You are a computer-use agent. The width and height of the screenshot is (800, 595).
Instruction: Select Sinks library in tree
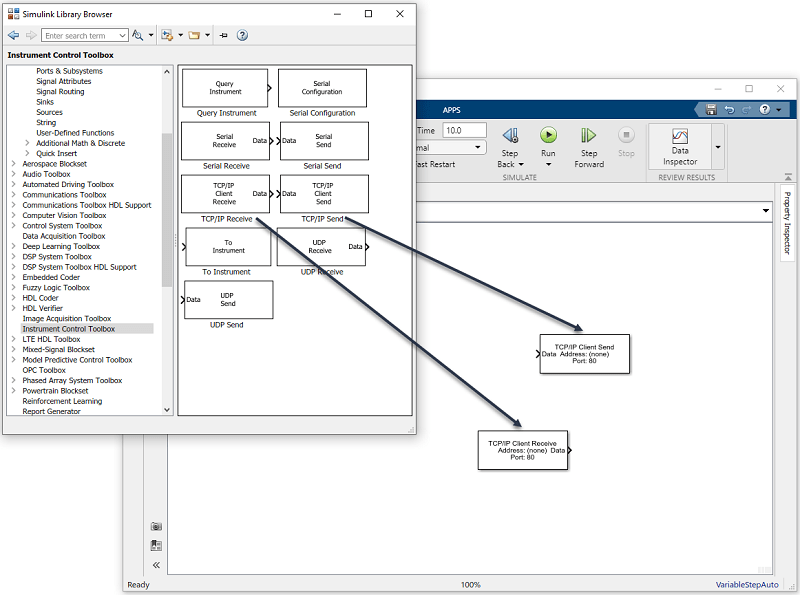(x=45, y=102)
